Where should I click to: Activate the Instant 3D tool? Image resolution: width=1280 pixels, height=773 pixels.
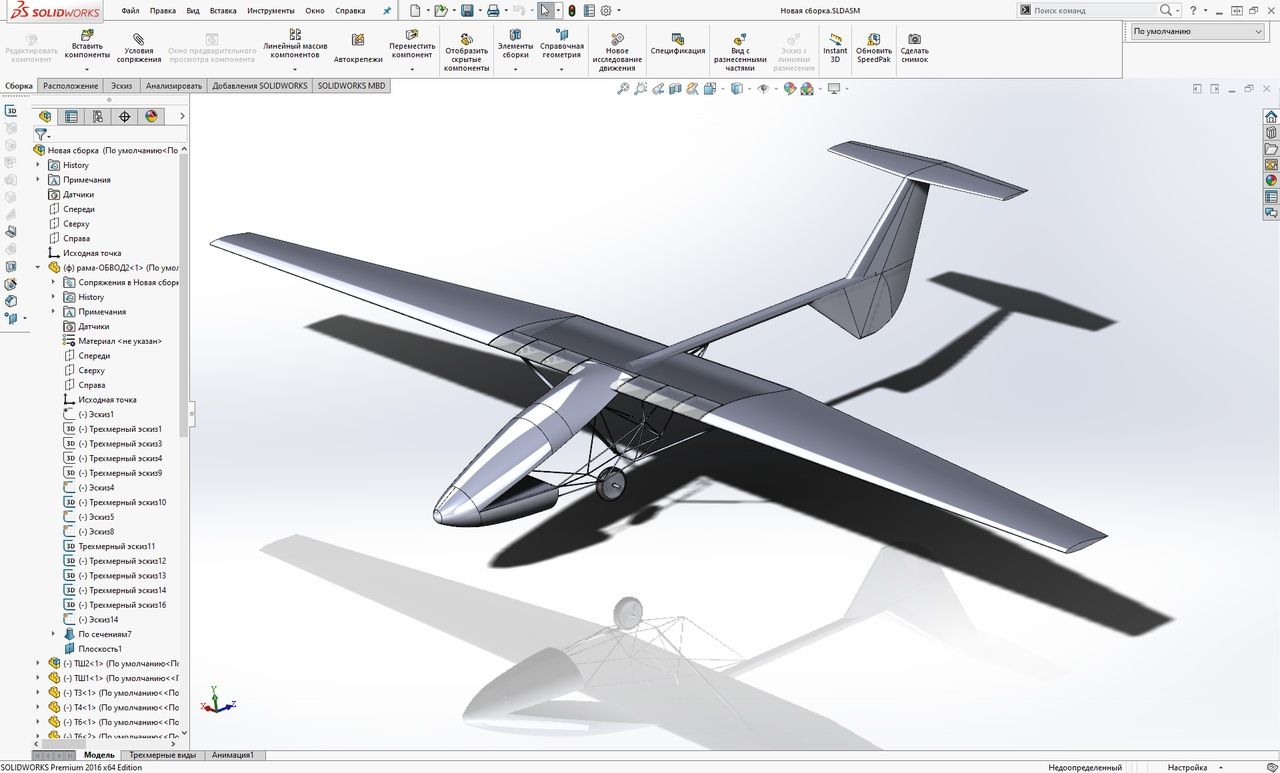835,39
